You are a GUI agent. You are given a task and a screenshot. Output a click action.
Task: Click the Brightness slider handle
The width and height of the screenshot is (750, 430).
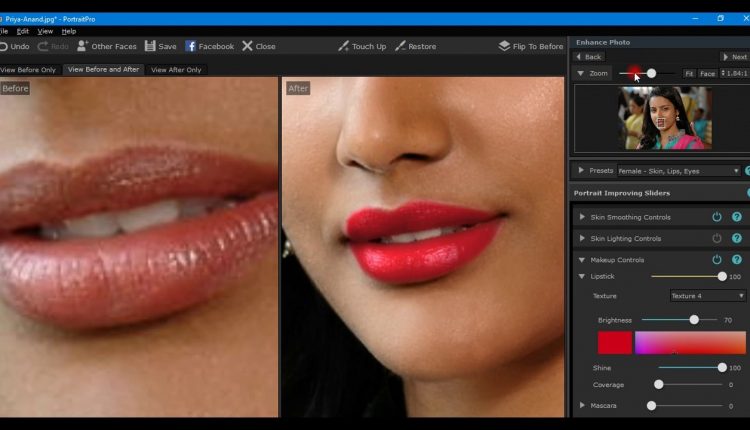point(694,320)
